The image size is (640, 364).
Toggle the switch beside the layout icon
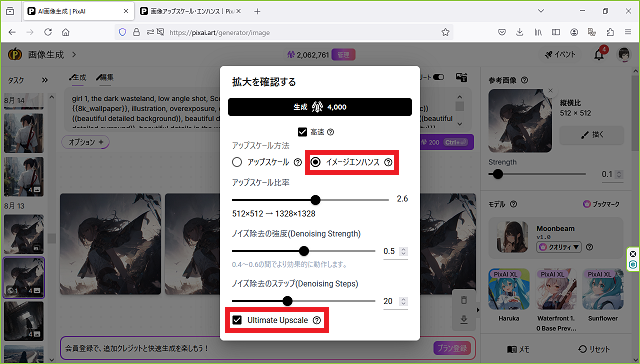pos(438,77)
